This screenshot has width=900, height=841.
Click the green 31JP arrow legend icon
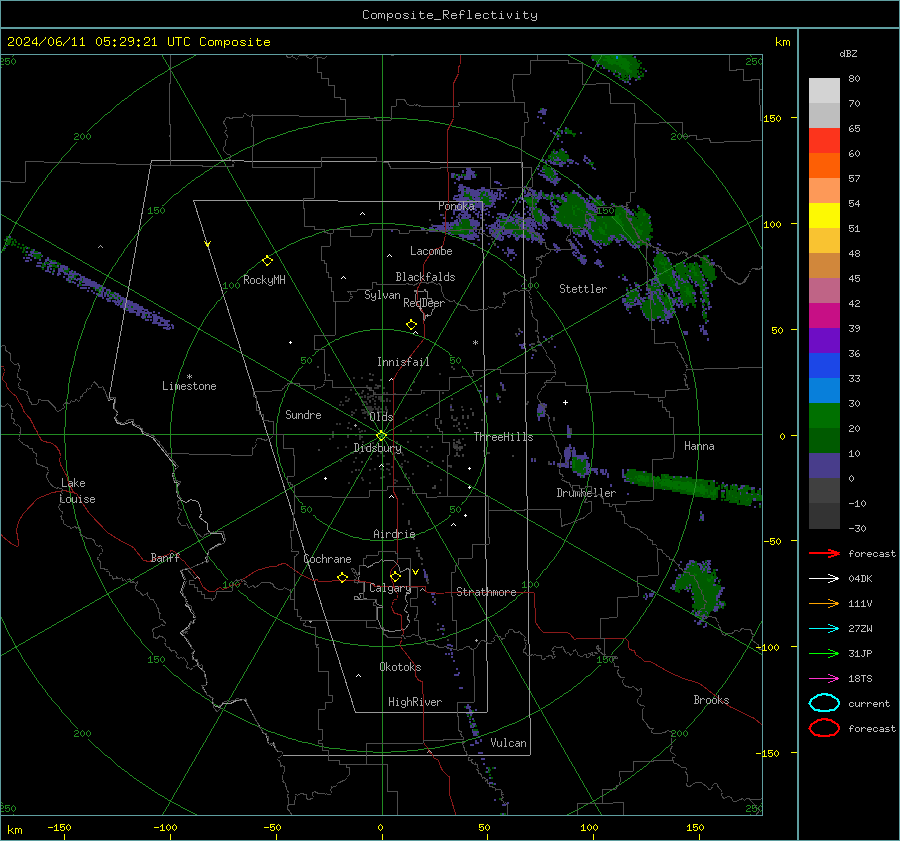(824, 653)
